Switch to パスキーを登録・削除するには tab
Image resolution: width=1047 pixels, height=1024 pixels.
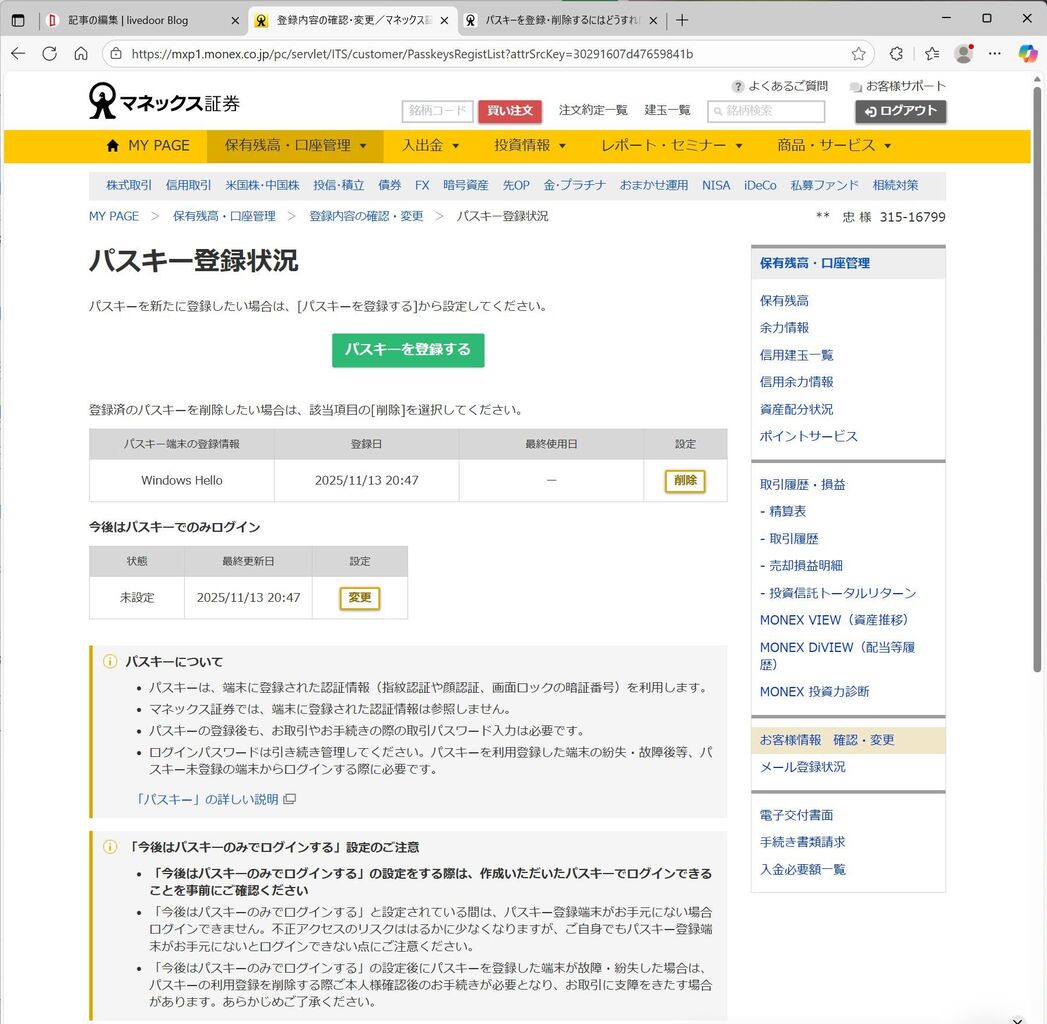coord(561,21)
